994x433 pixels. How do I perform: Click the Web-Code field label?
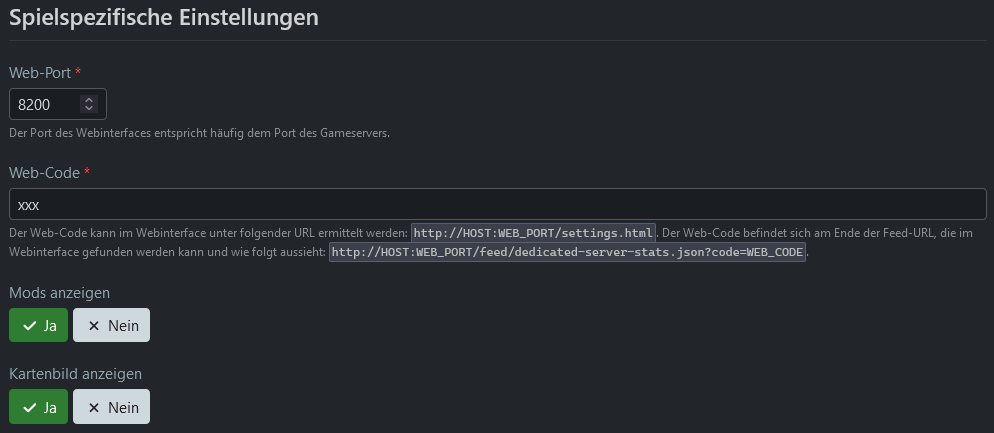(44, 173)
